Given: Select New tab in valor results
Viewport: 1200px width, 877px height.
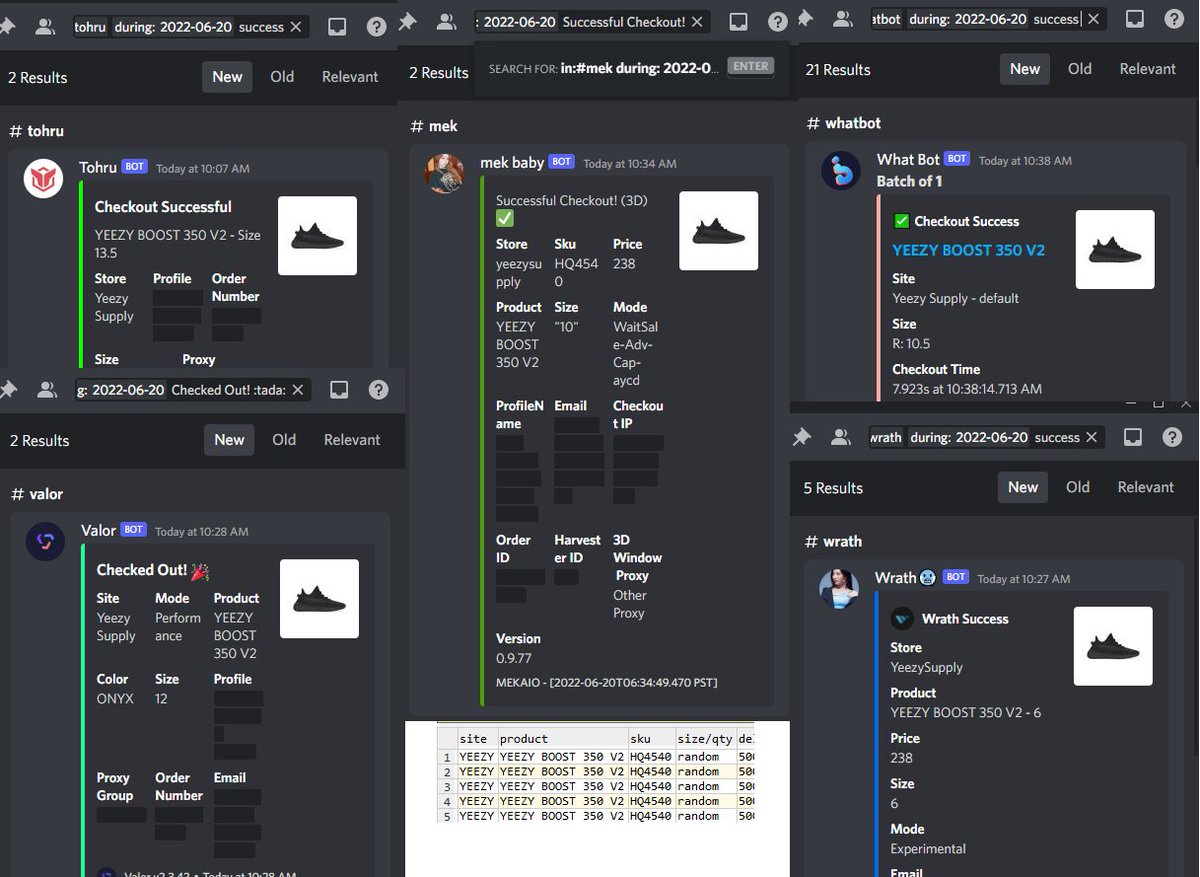Looking at the screenshot, I should [x=229, y=440].
